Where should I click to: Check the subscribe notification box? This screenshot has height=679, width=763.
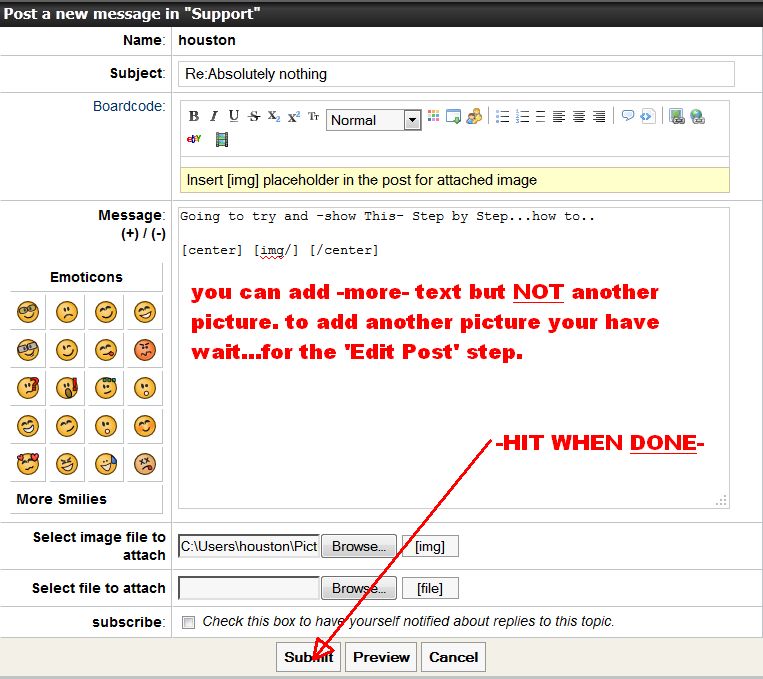click(x=189, y=622)
